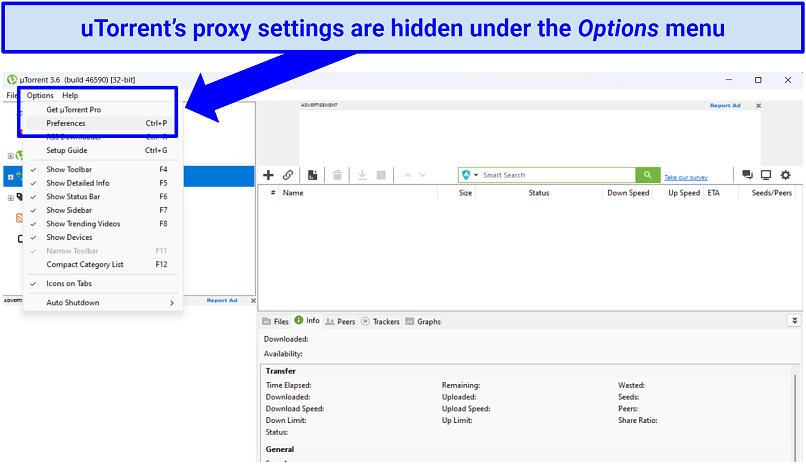Uncheck Show Status Bar in the menu

72,197
